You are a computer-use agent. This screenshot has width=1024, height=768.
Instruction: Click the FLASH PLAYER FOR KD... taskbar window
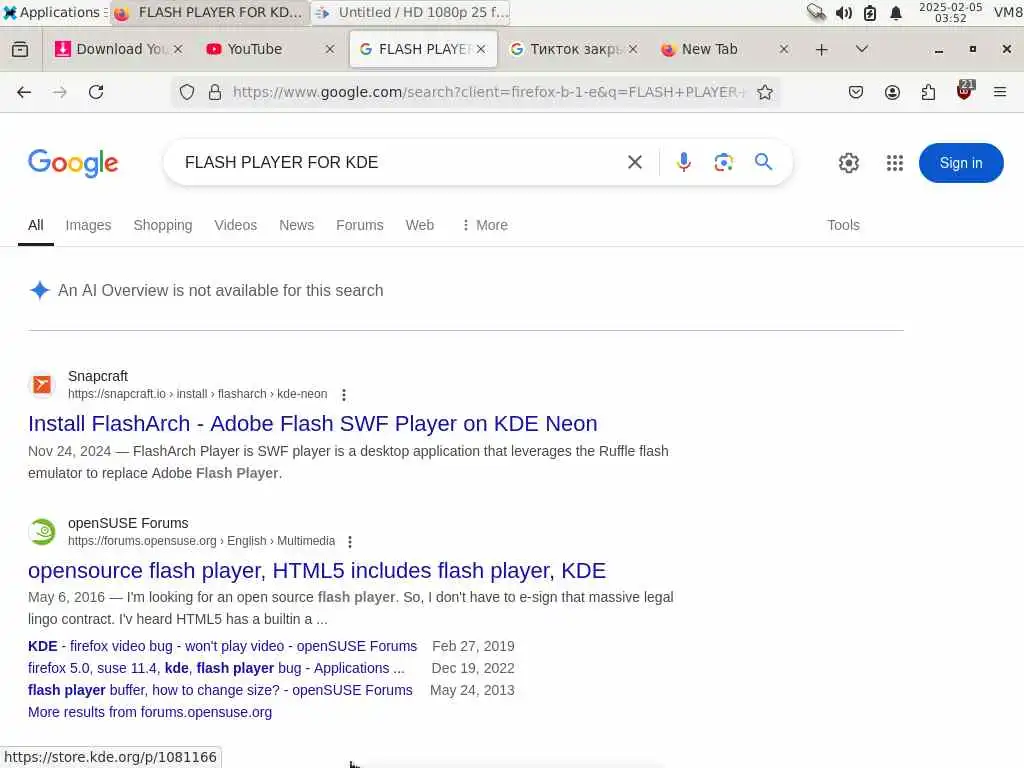tap(209, 12)
